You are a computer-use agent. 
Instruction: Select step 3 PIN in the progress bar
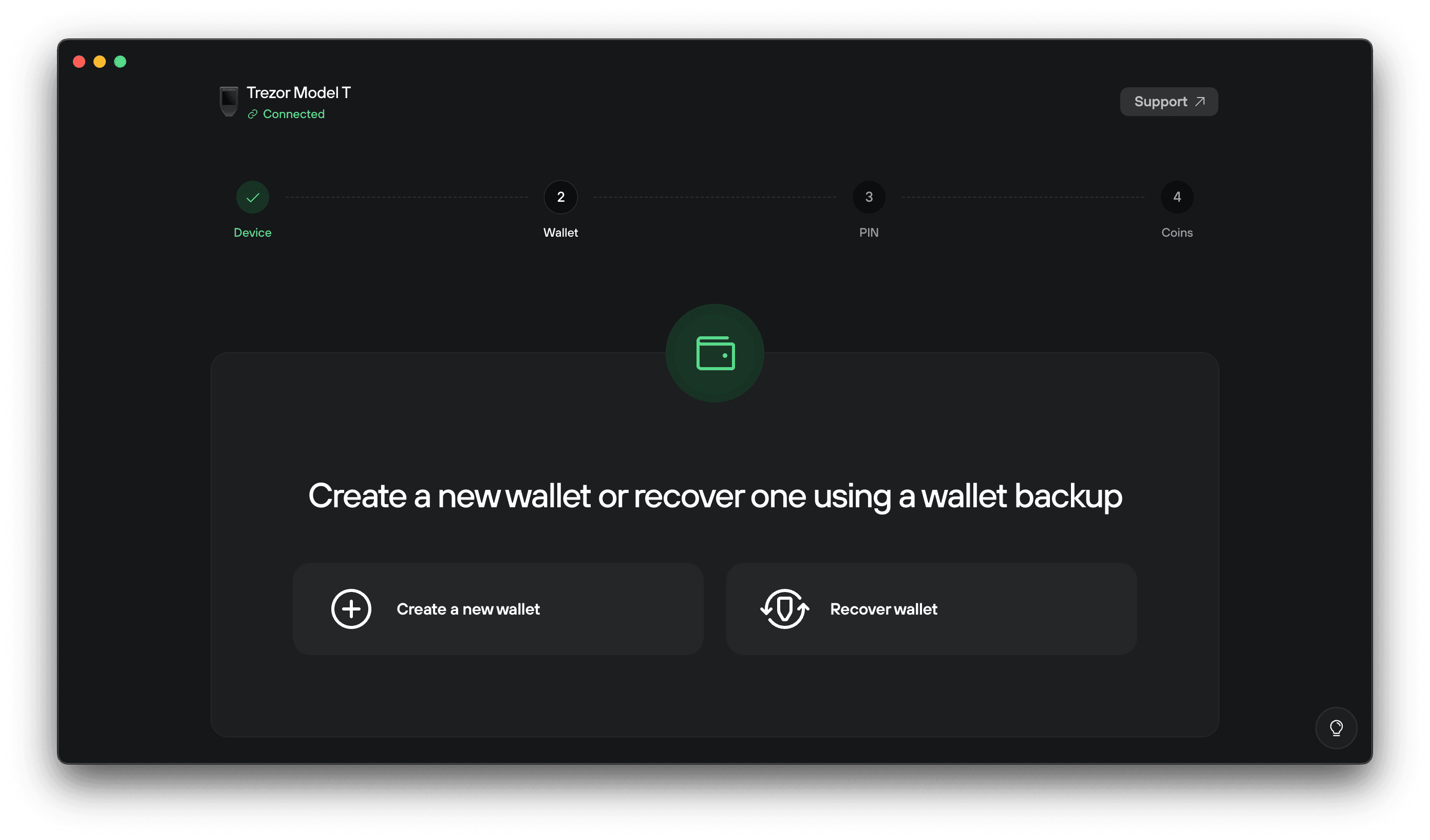[869, 197]
